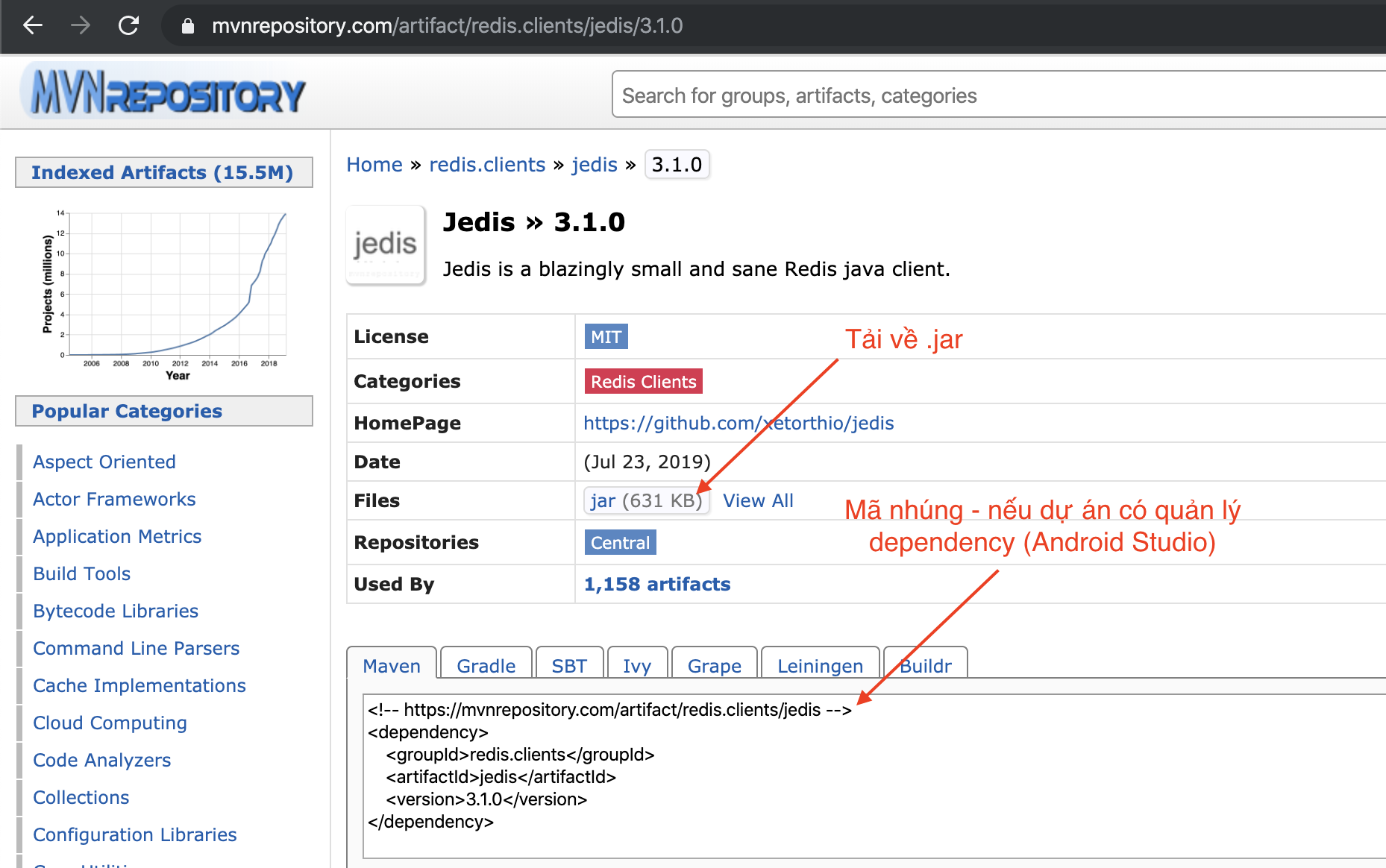Click the browser back arrow

(33, 25)
